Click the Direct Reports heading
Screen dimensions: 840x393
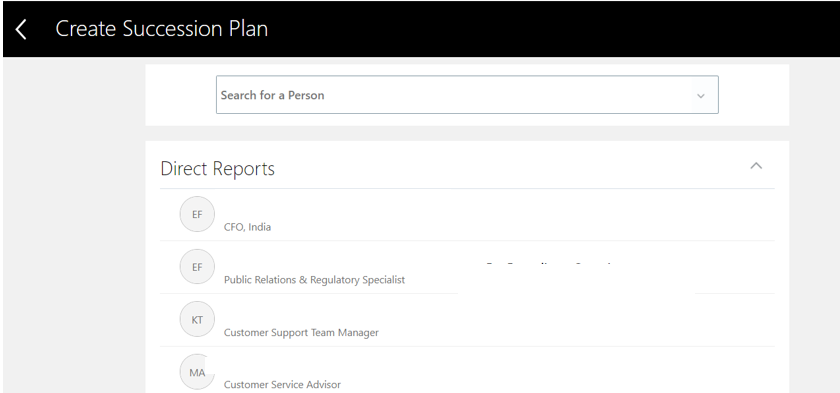[218, 169]
